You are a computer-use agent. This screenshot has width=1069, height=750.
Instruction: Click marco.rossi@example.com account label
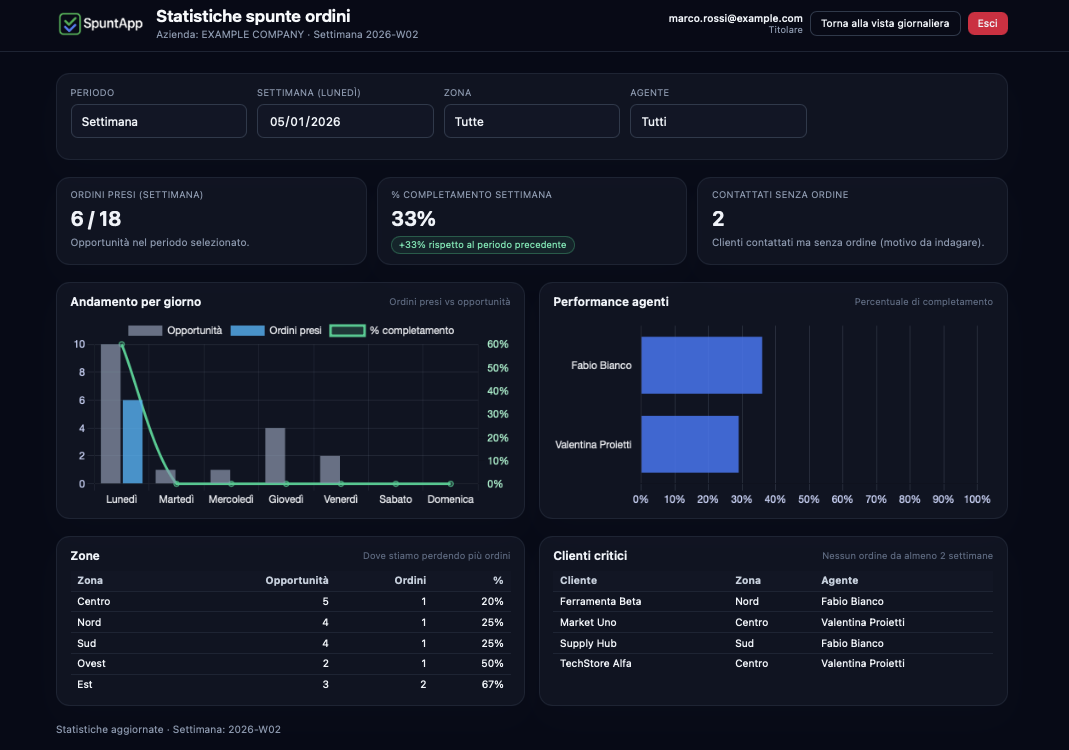736,18
